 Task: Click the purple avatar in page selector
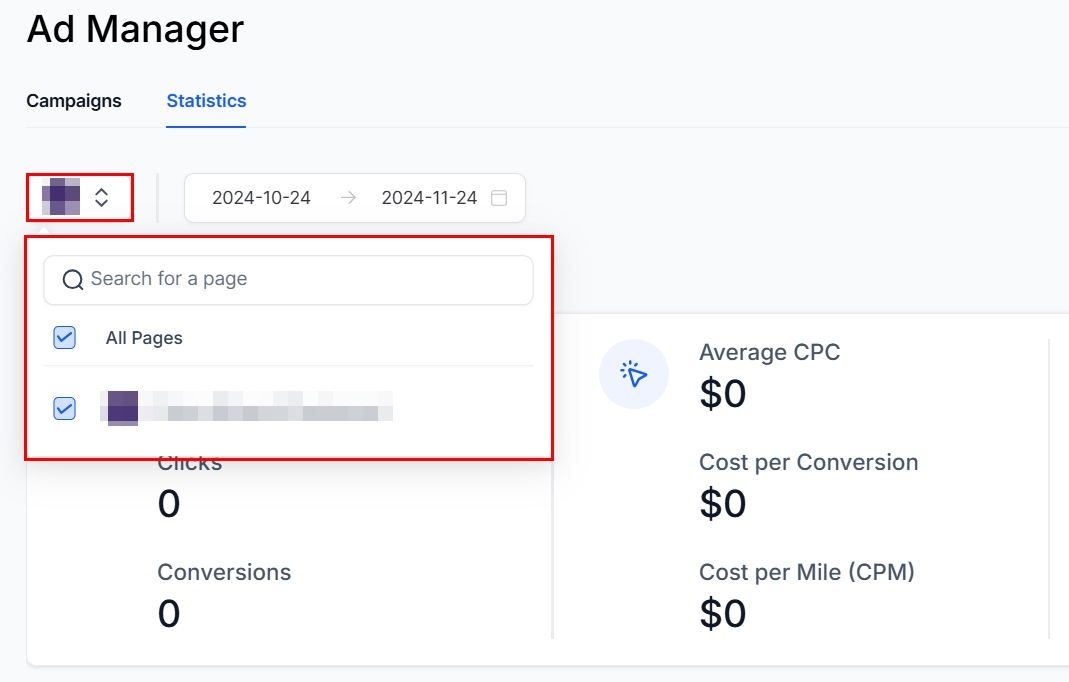(x=61, y=197)
